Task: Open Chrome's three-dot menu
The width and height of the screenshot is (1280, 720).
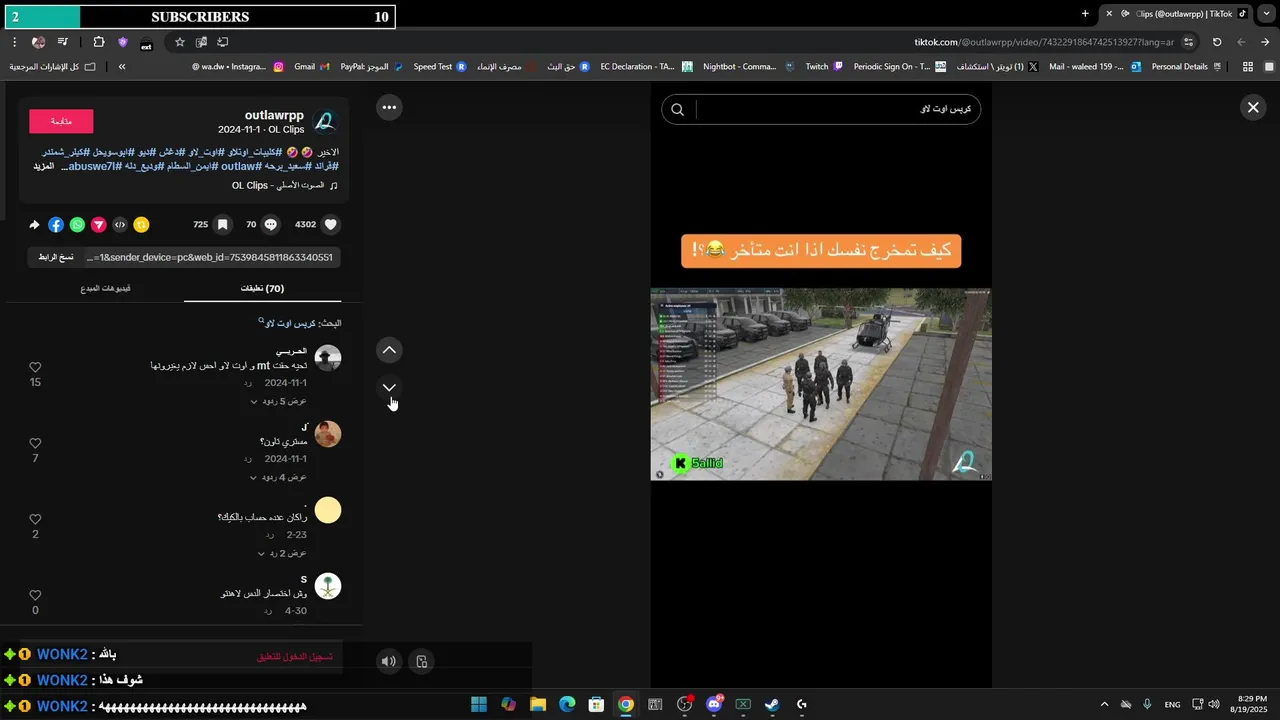Action: pos(14,42)
